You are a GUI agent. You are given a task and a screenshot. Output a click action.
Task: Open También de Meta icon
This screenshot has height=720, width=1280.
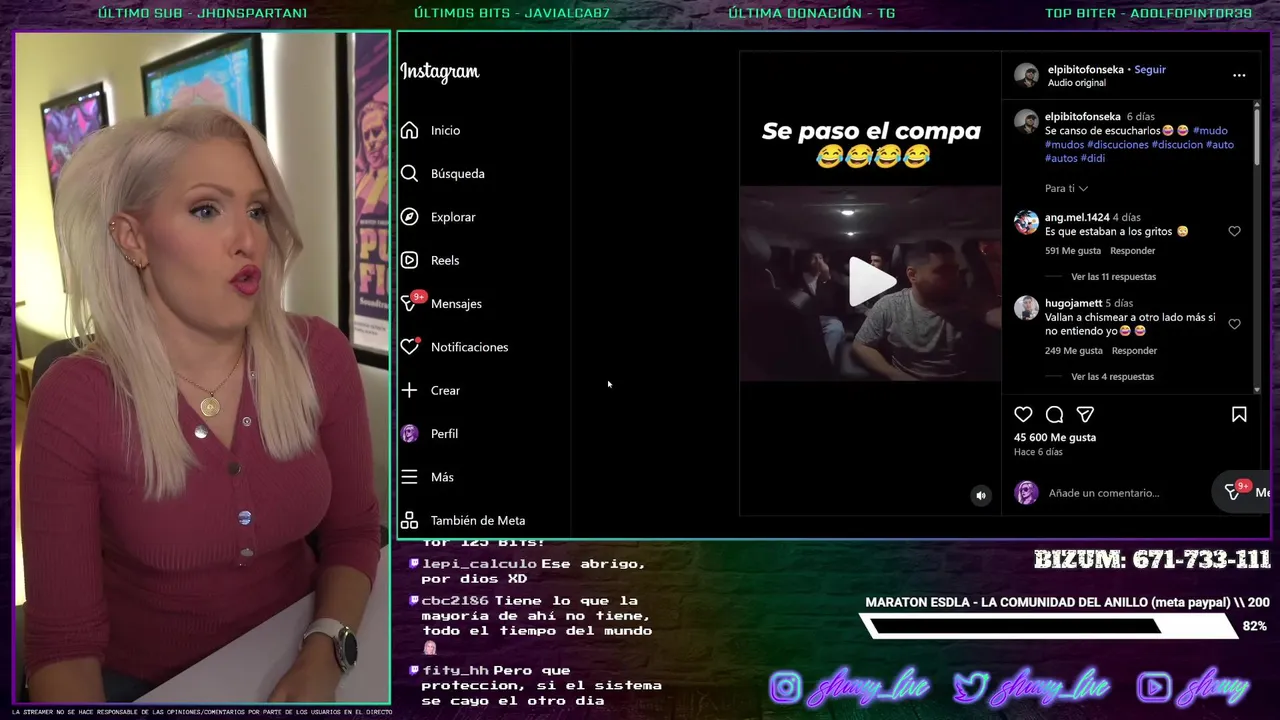tap(409, 520)
